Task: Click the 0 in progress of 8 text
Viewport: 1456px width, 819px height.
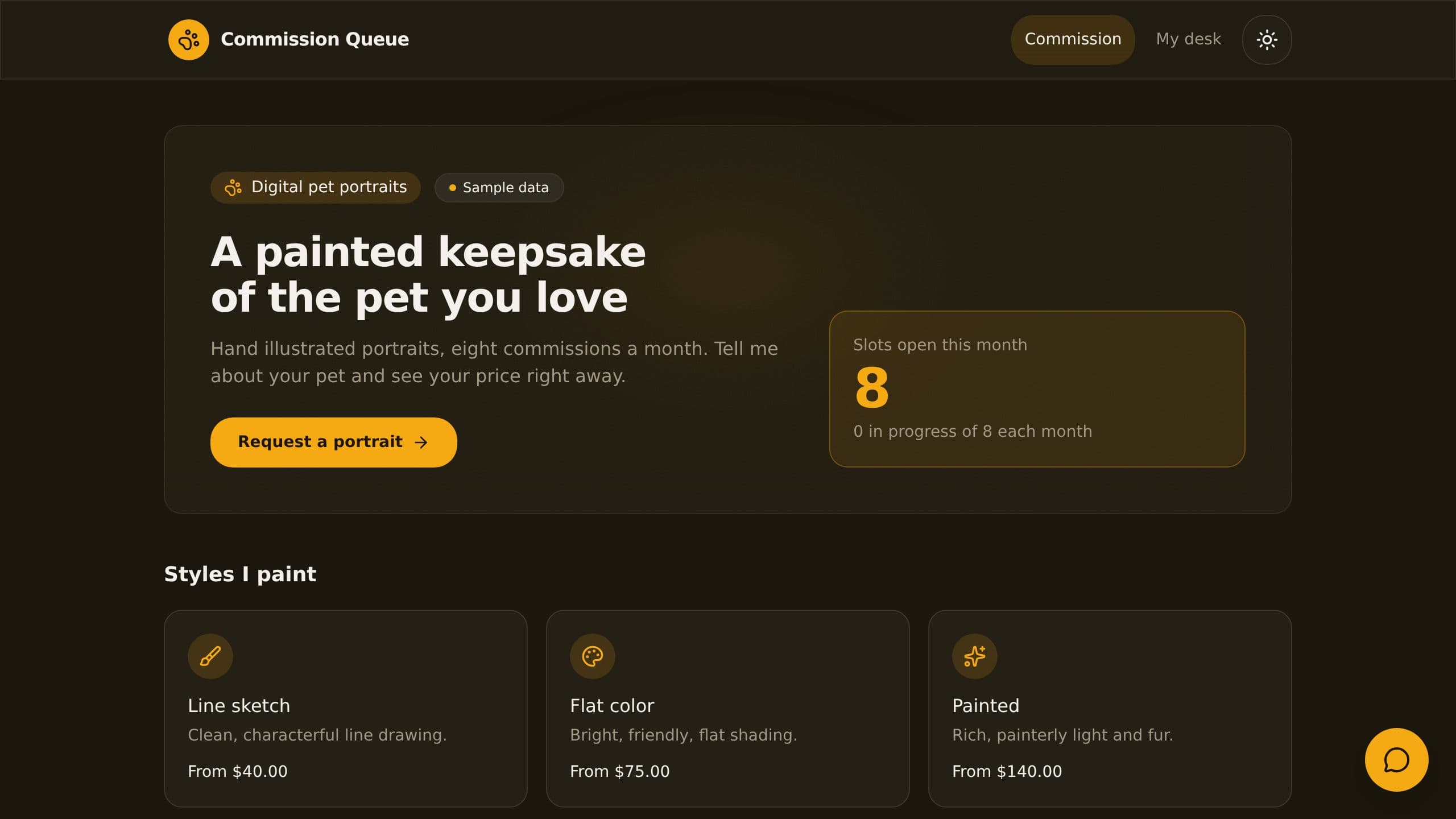Action: click(x=973, y=432)
